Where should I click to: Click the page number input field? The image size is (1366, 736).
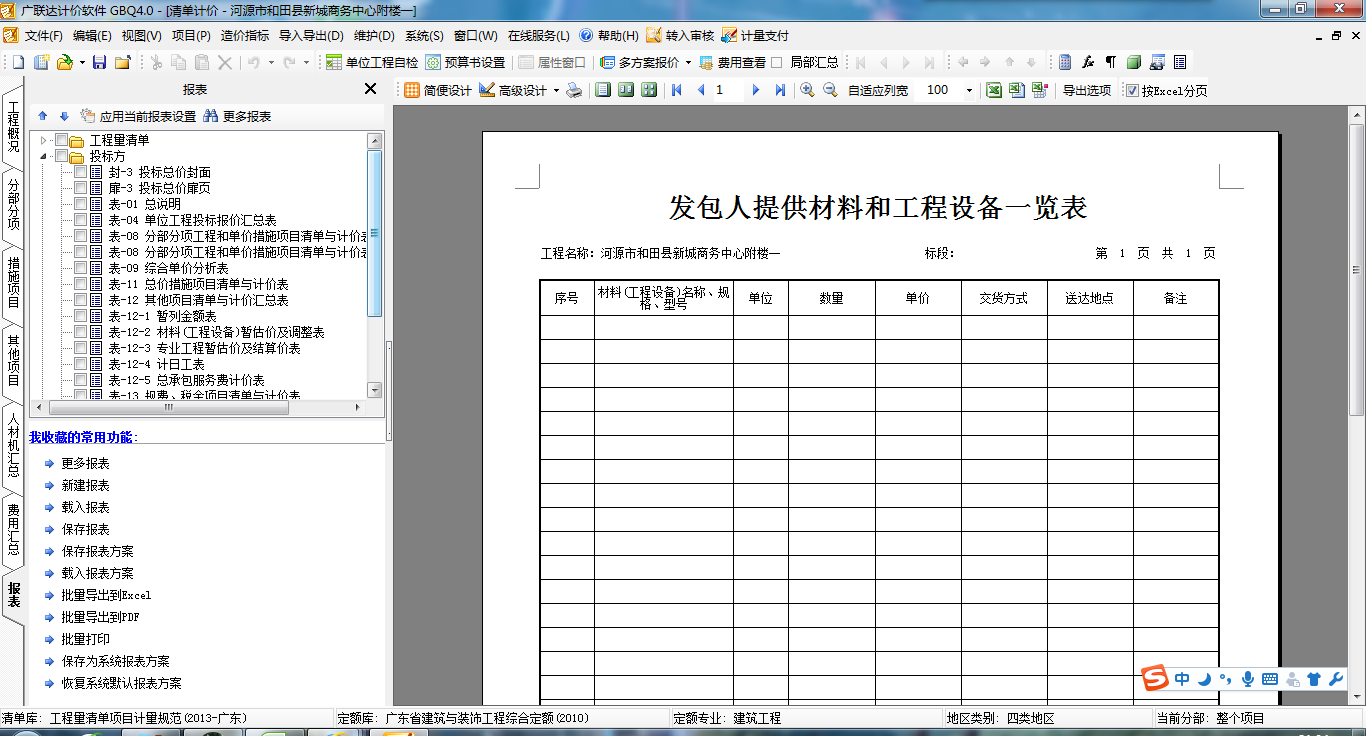(x=728, y=90)
